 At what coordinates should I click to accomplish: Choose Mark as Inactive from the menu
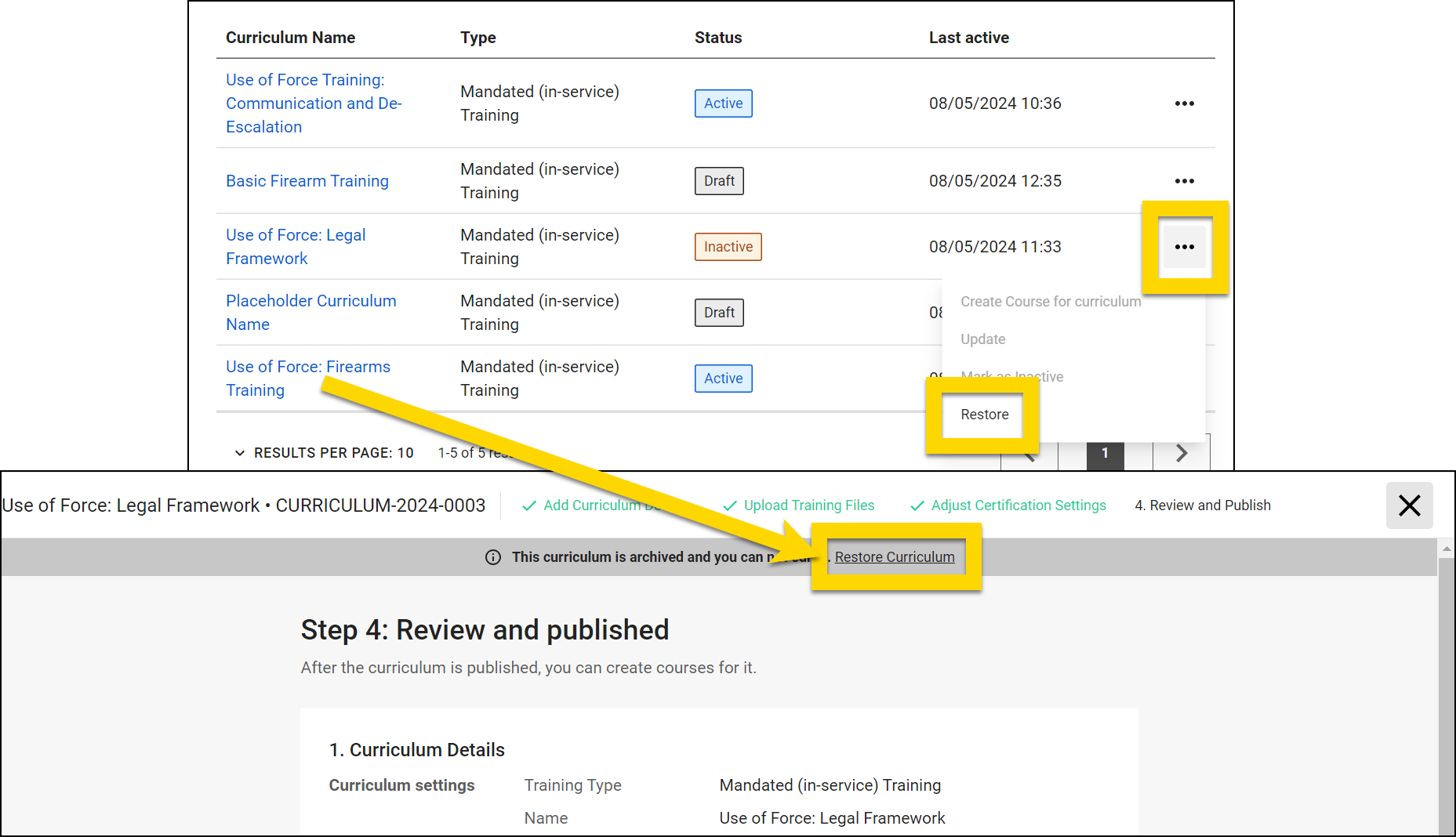click(1011, 376)
